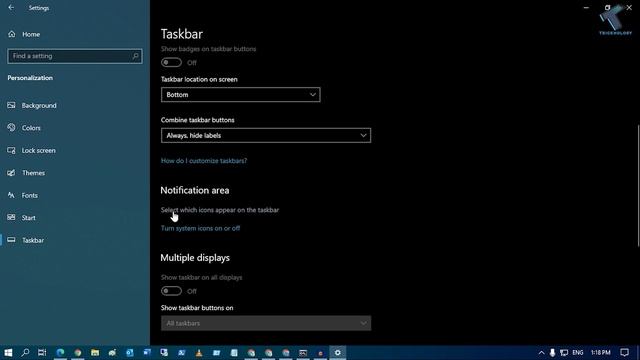Open the Action Center notifications icon

pyautogui.click(x=624, y=353)
